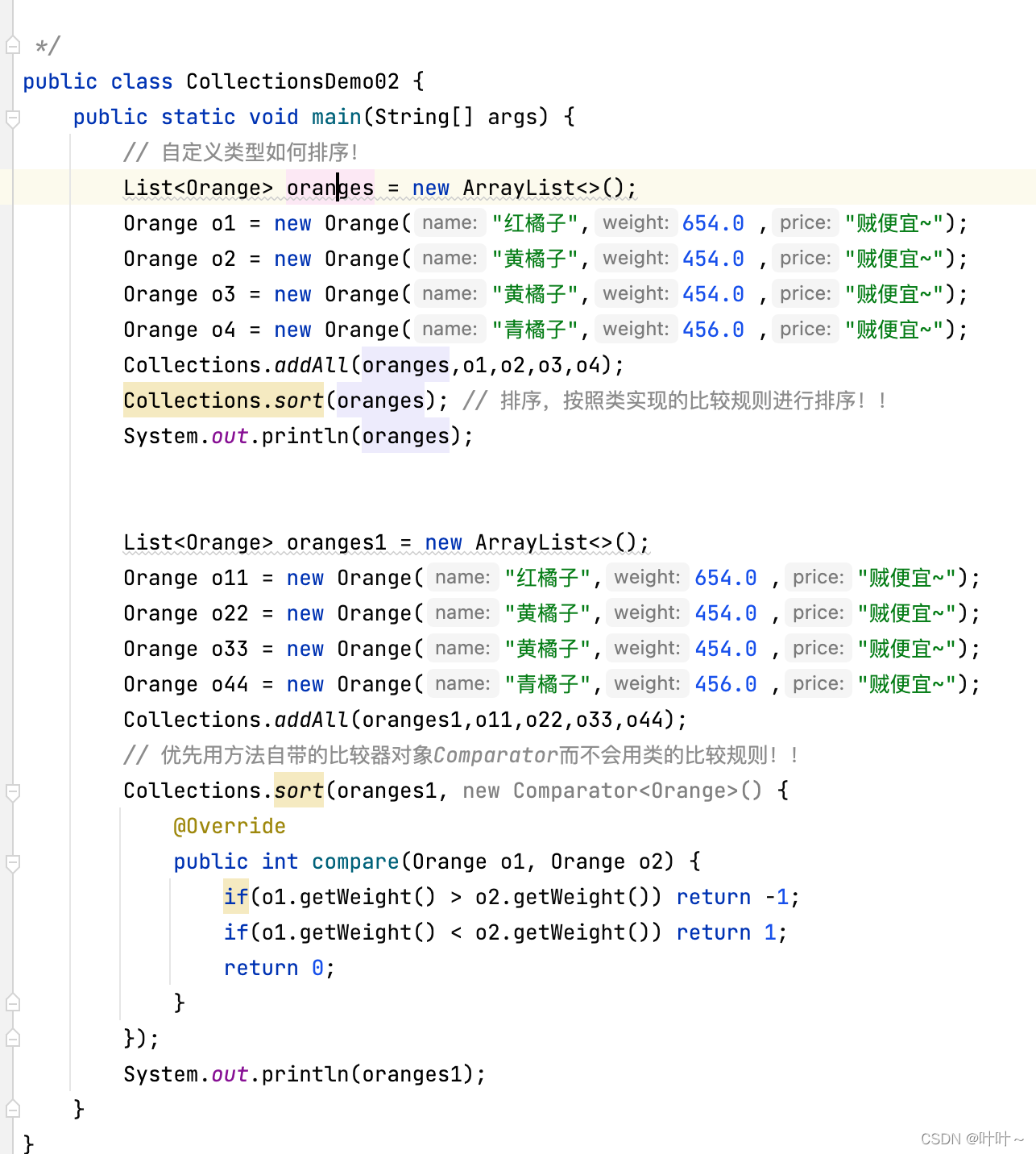Viewport: 1036px width, 1154px height.
Task: Click the System.out.println(oranges) statement
Action: pos(299,436)
